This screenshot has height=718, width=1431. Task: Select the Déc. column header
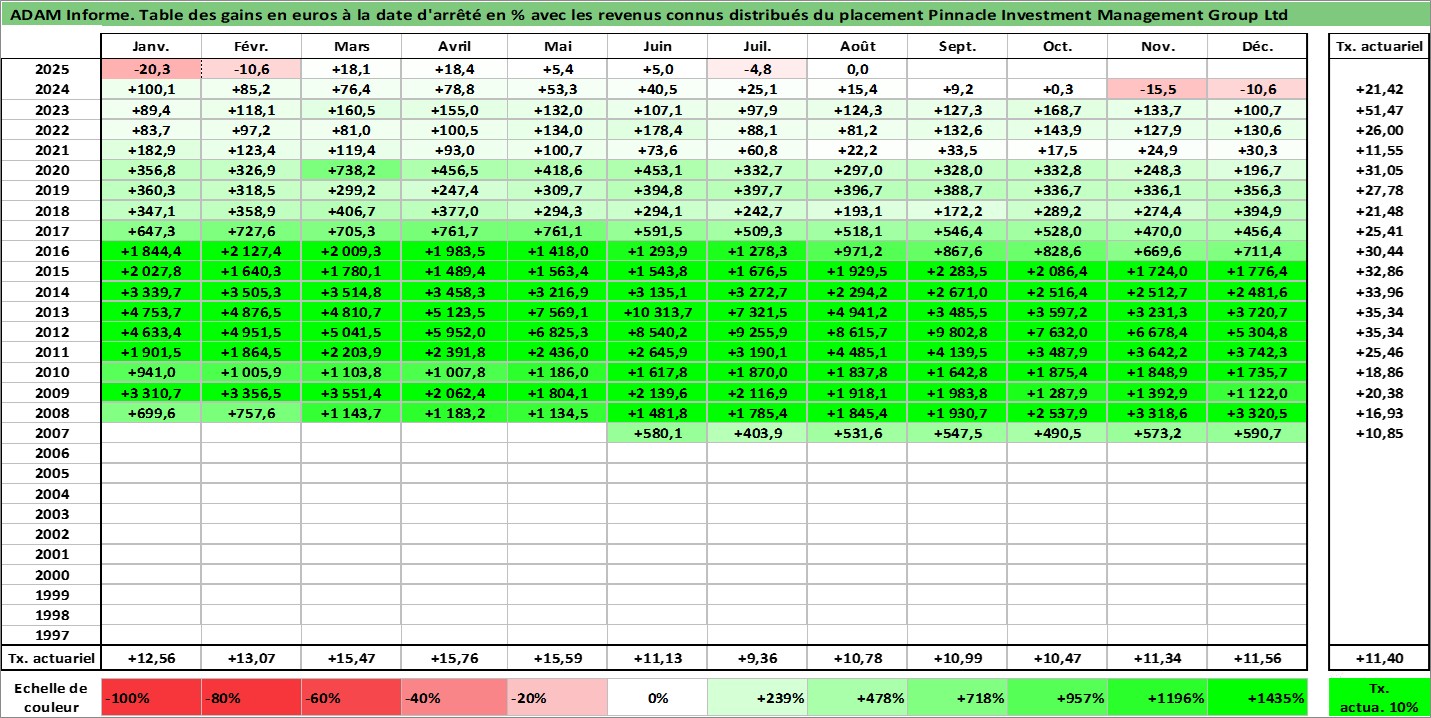(x=1258, y=47)
